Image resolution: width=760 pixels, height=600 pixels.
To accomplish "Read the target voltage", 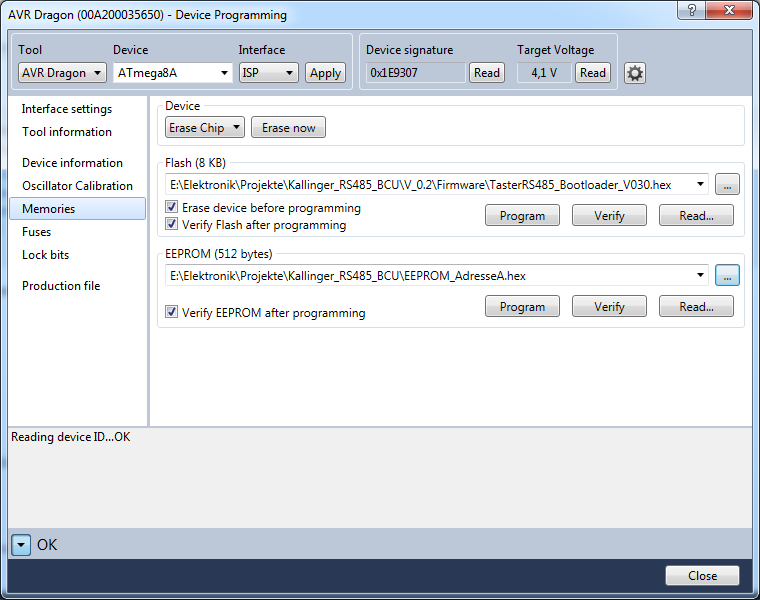I will pos(593,73).
